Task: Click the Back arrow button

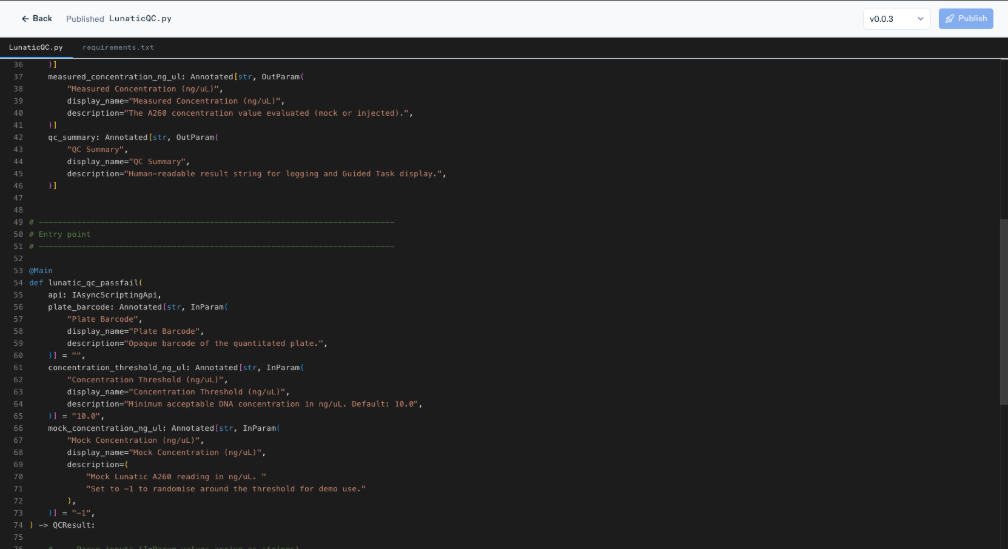Action: tap(37, 19)
